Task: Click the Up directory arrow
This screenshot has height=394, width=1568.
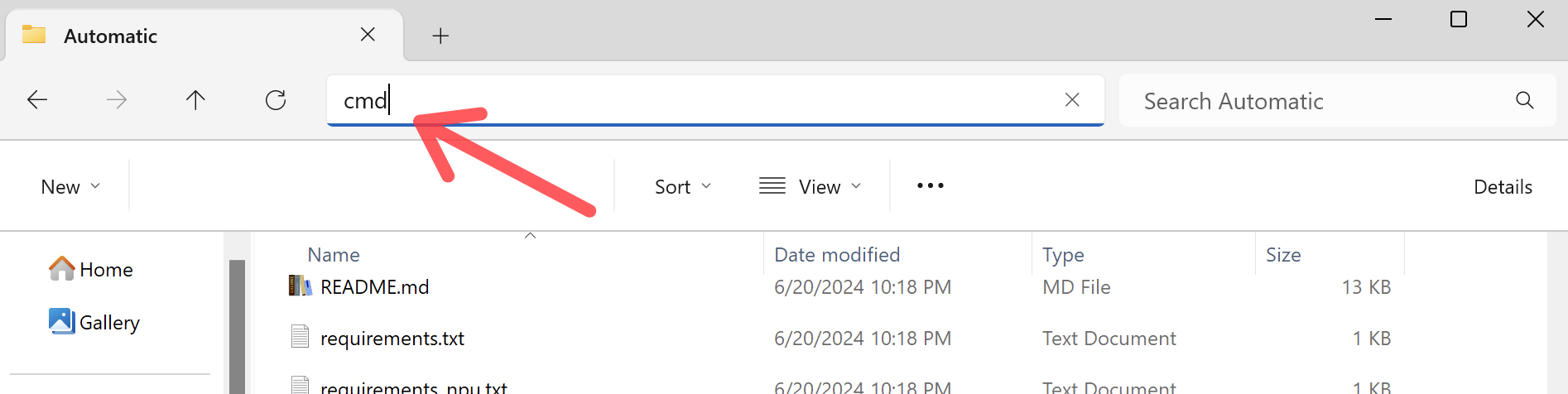Action: click(195, 100)
